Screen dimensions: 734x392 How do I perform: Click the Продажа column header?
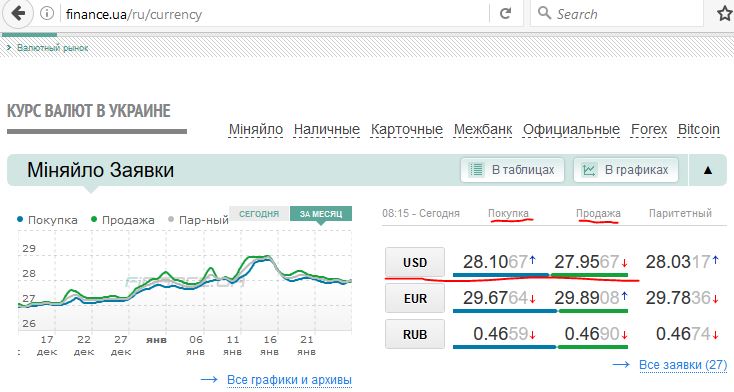598,214
